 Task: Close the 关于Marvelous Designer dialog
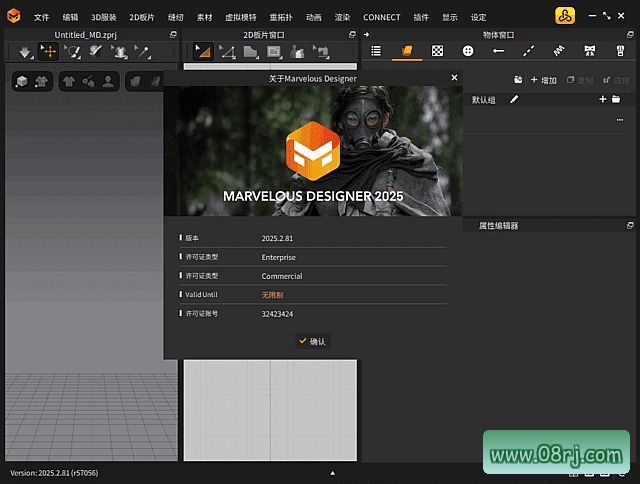pos(454,78)
